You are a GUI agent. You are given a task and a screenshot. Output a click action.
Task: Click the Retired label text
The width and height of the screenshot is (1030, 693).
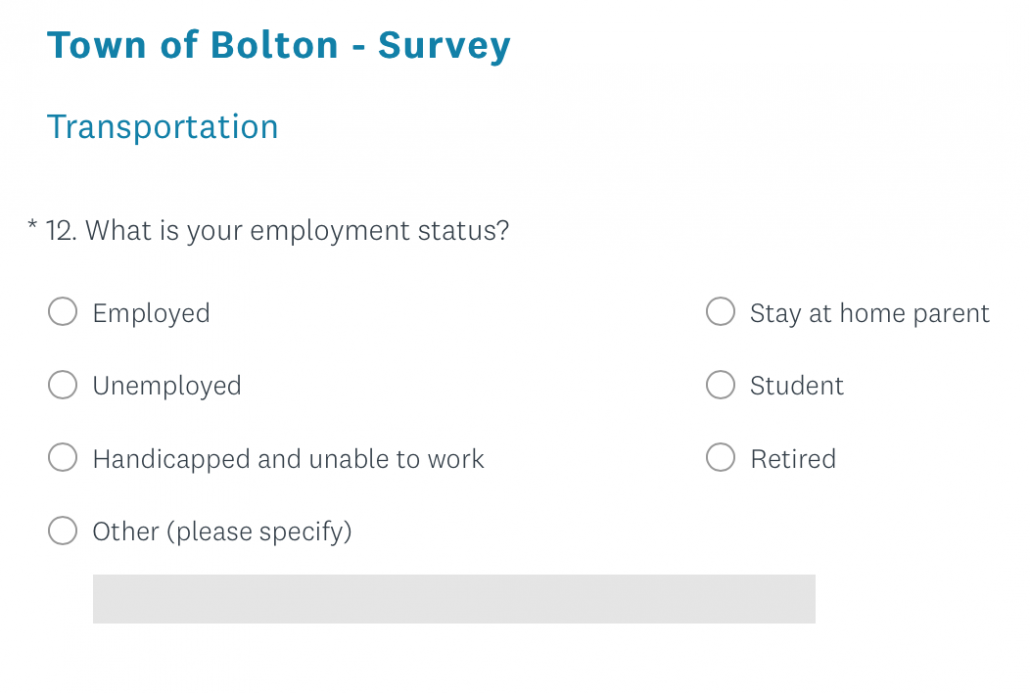click(793, 459)
